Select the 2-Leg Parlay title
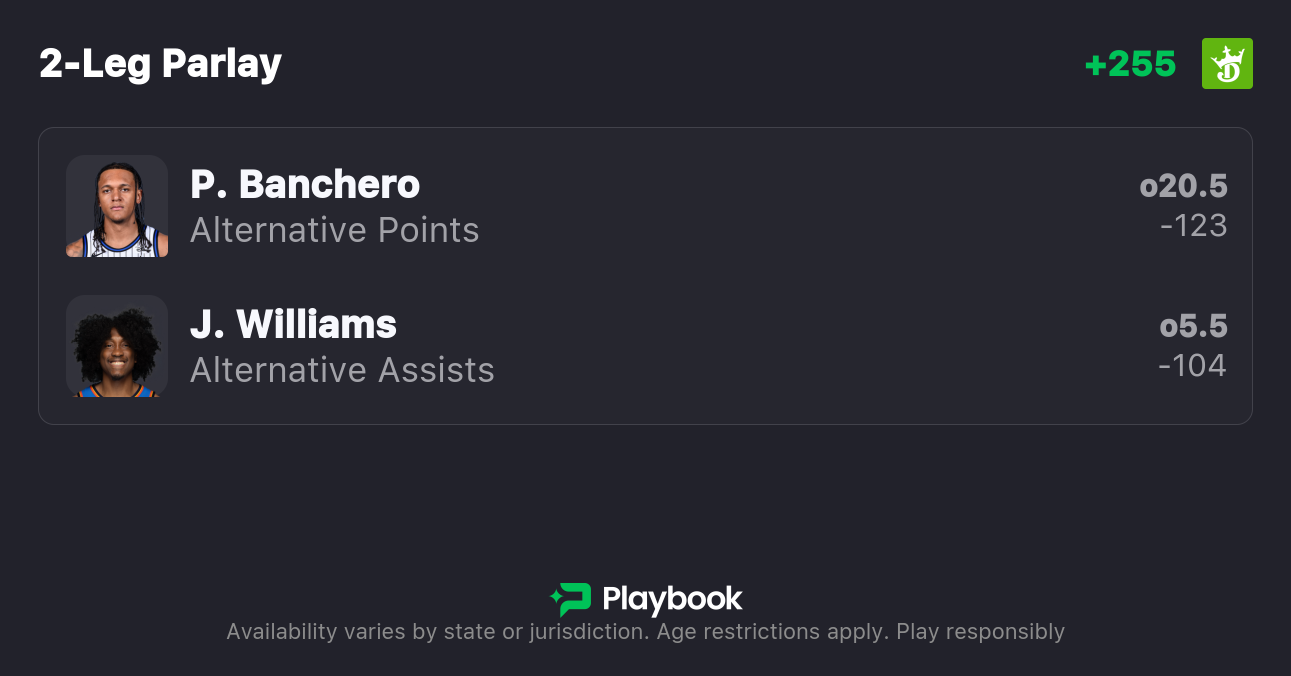Image resolution: width=1291 pixels, height=676 pixels. coord(160,64)
